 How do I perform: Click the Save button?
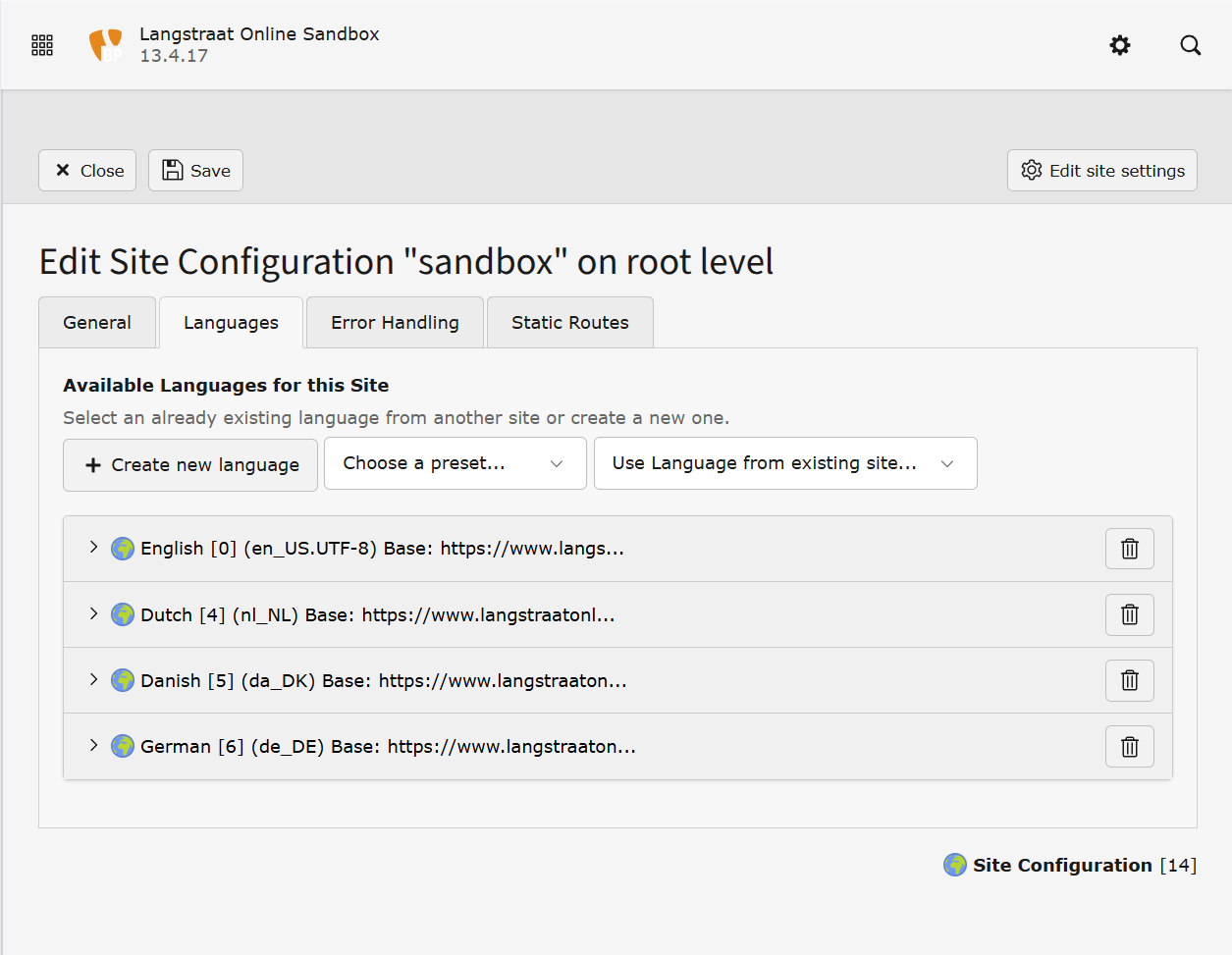pyautogui.click(x=195, y=171)
